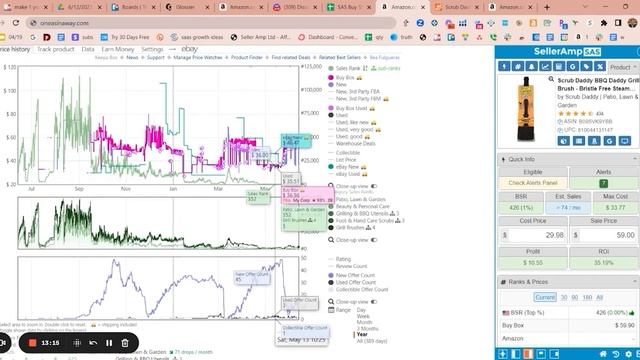Click the Amazon 'a' icon under the UPC line
This screenshot has height=360, width=640.
point(594,141)
